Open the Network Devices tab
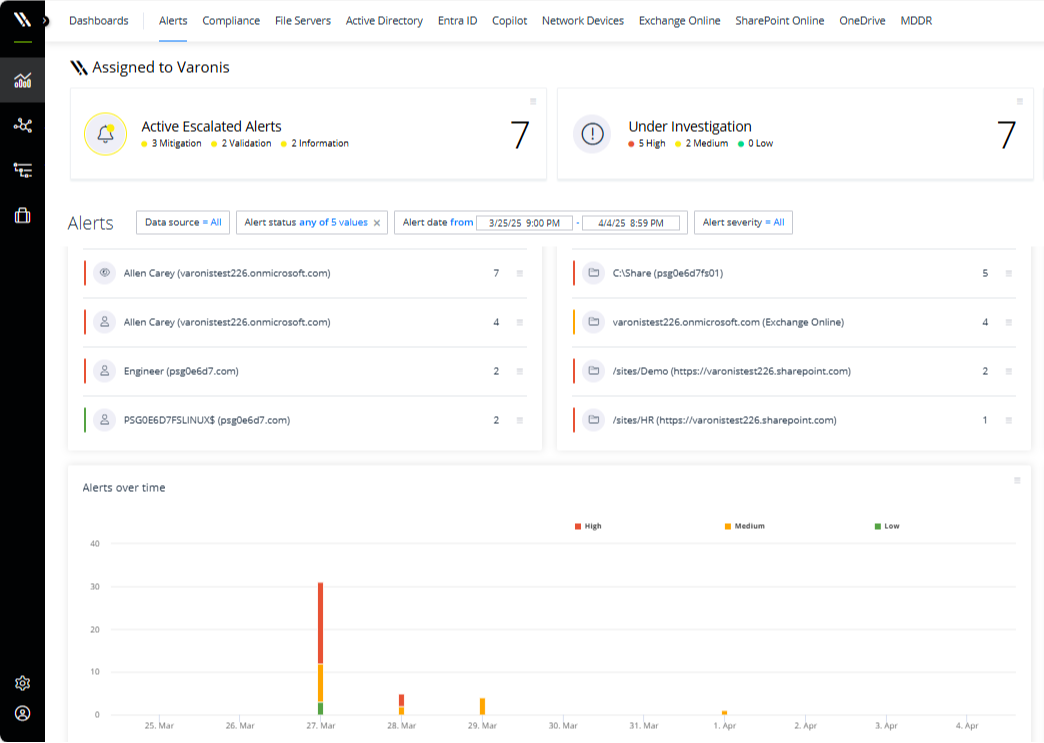Viewport: 1044px width, 743px height. coord(583,21)
